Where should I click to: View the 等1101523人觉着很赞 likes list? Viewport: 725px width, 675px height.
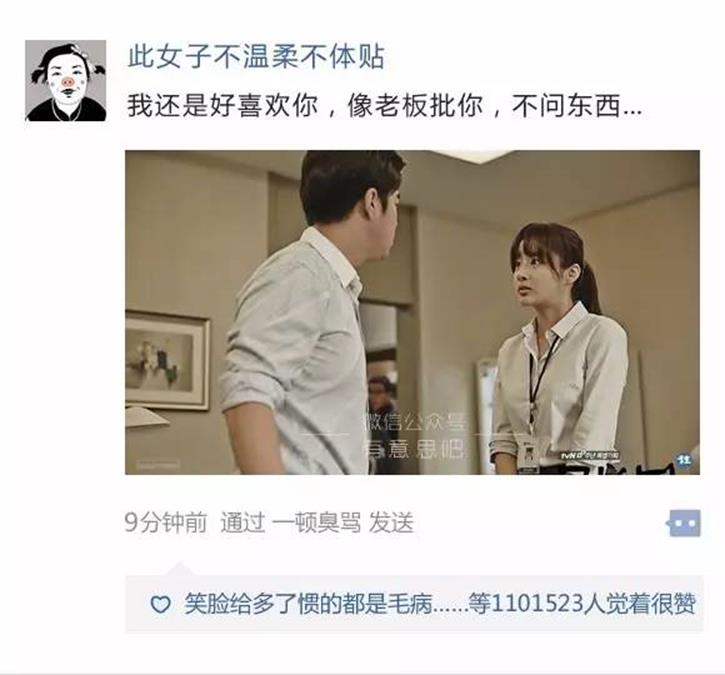(x=583, y=604)
